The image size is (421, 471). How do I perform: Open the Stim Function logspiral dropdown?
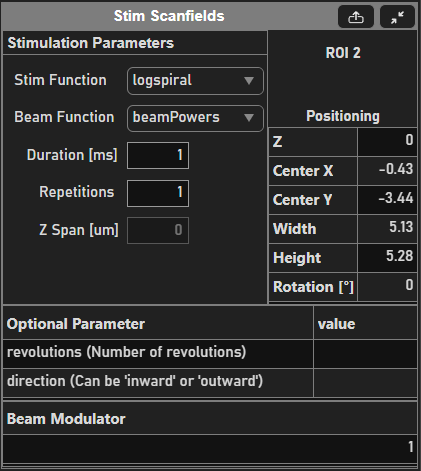(x=195, y=81)
